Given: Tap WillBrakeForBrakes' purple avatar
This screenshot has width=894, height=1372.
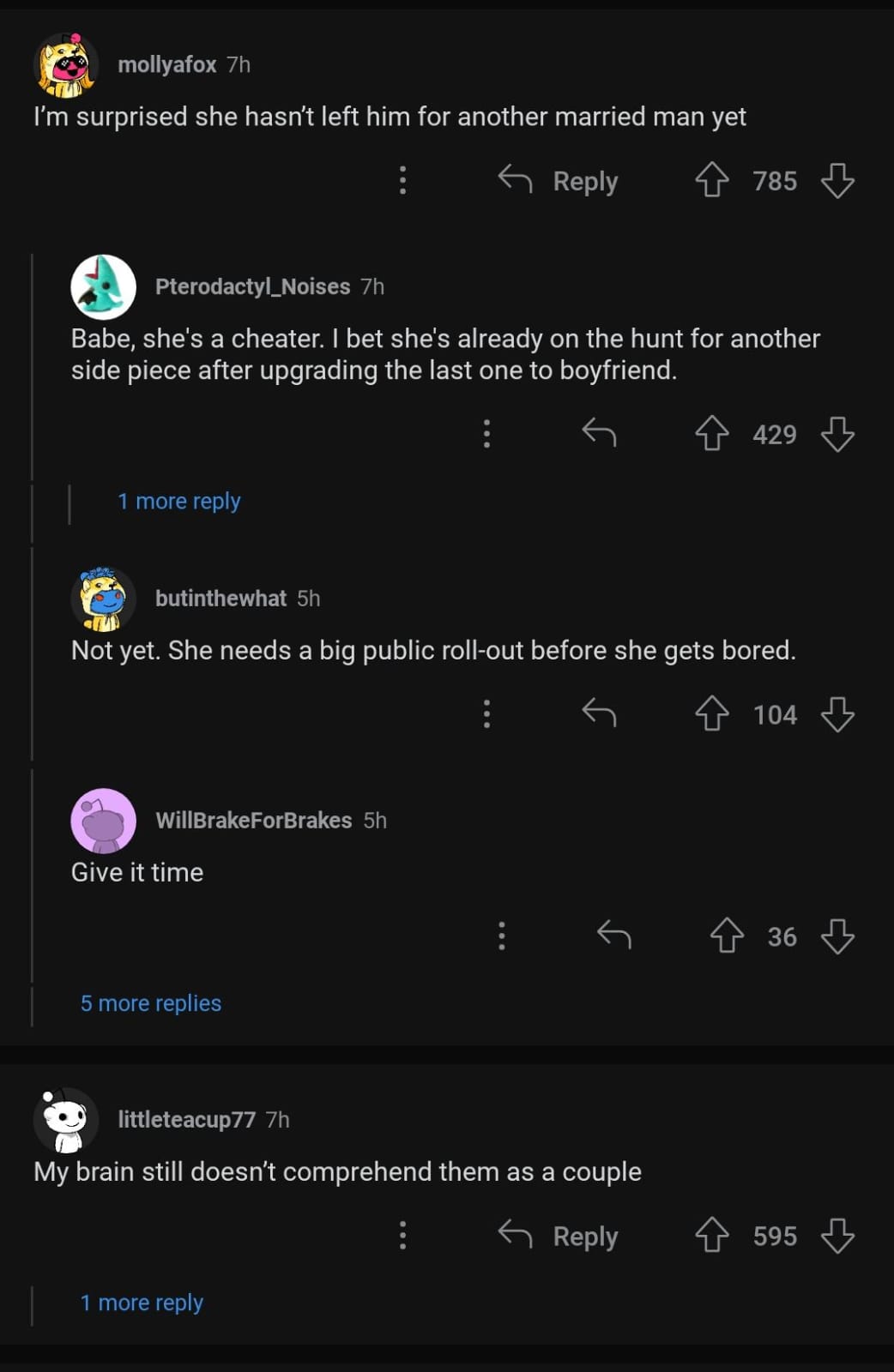Looking at the screenshot, I should coord(103,821).
